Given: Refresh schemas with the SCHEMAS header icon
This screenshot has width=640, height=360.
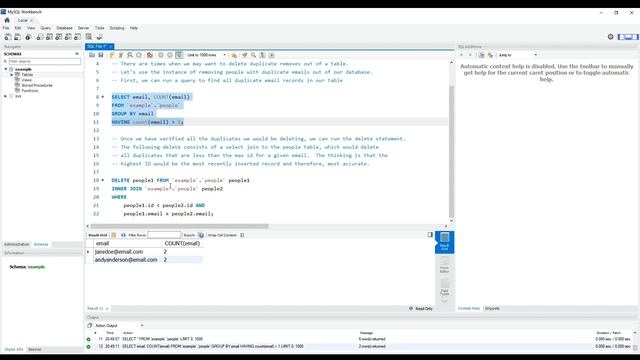Looking at the screenshot, I should pyautogui.click(x=77, y=54).
